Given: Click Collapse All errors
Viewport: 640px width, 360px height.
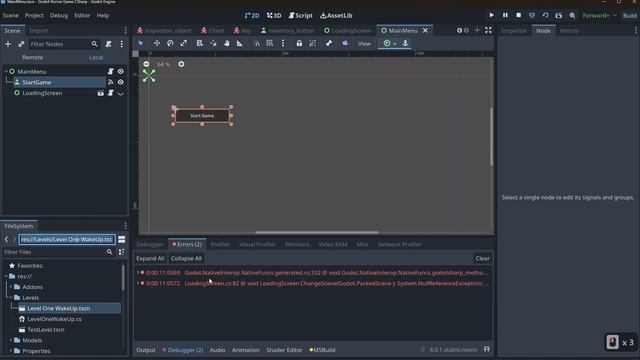Looking at the screenshot, I should 186,258.
